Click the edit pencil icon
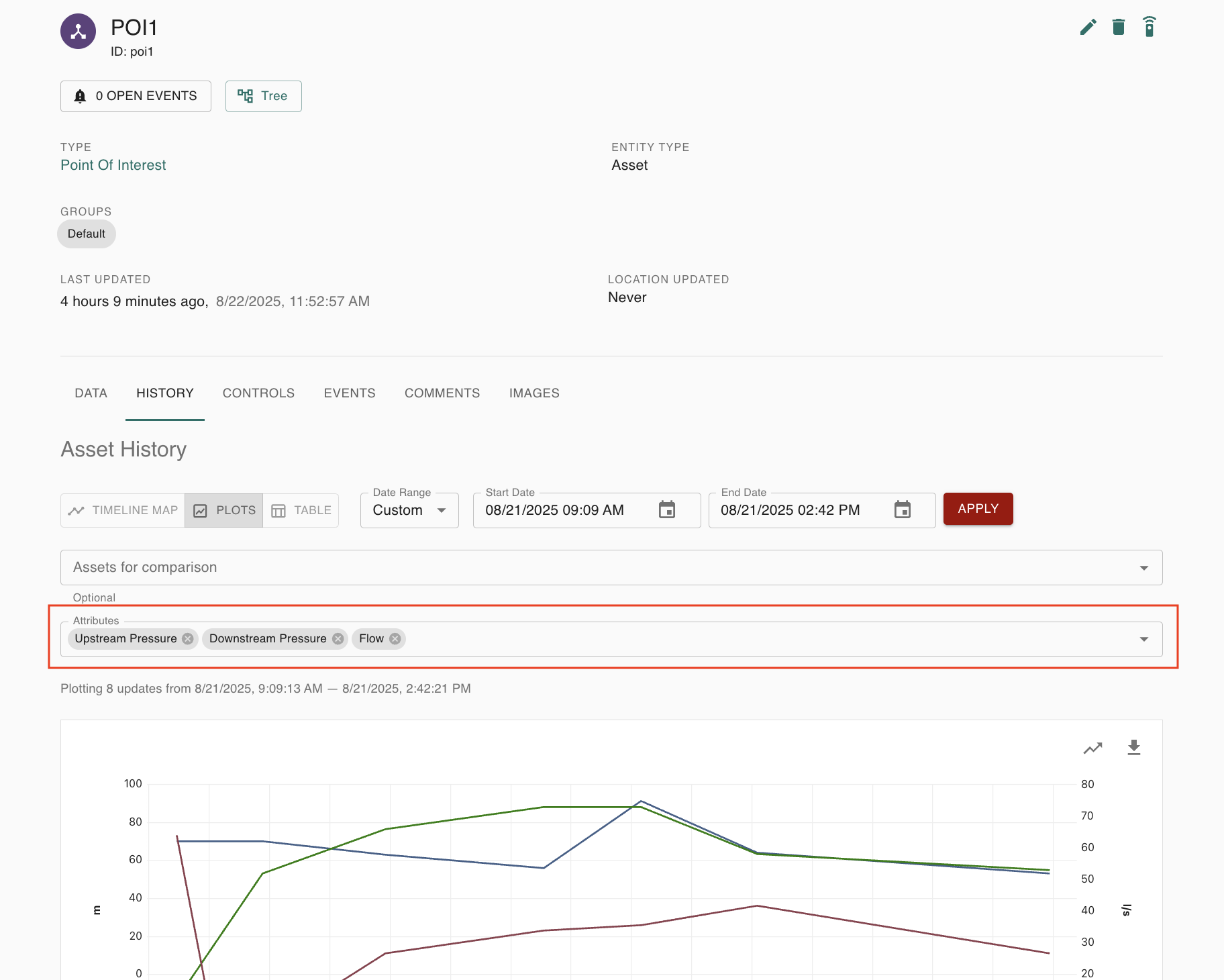The height and width of the screenshot is (980, 1224). 1088,27
